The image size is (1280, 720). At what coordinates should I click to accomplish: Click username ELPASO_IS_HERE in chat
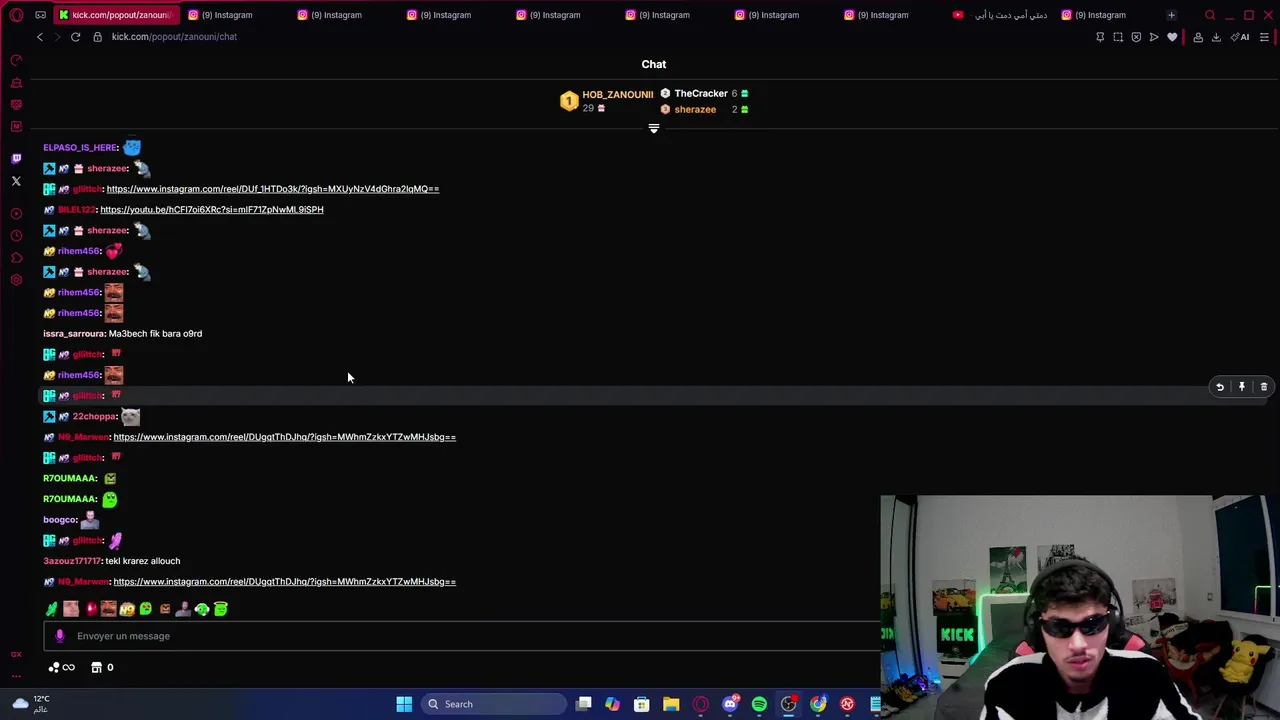(x=80, y=148)
